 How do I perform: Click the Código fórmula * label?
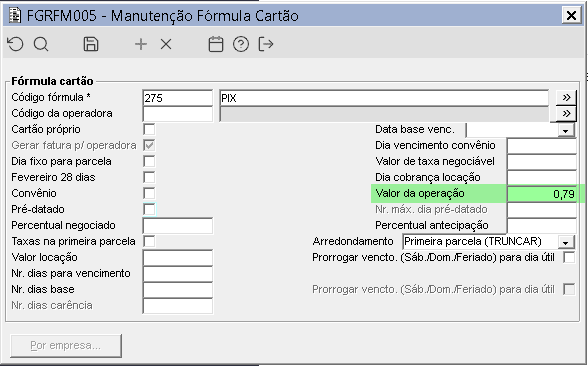click(51, 98)
